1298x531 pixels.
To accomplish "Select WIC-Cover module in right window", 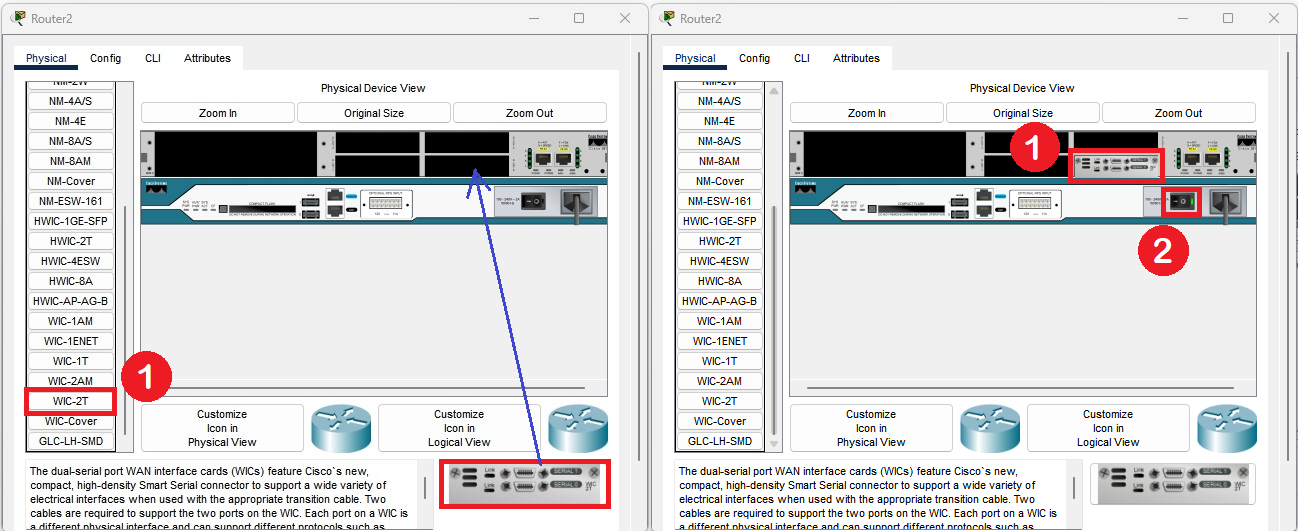I will (718, 421).
